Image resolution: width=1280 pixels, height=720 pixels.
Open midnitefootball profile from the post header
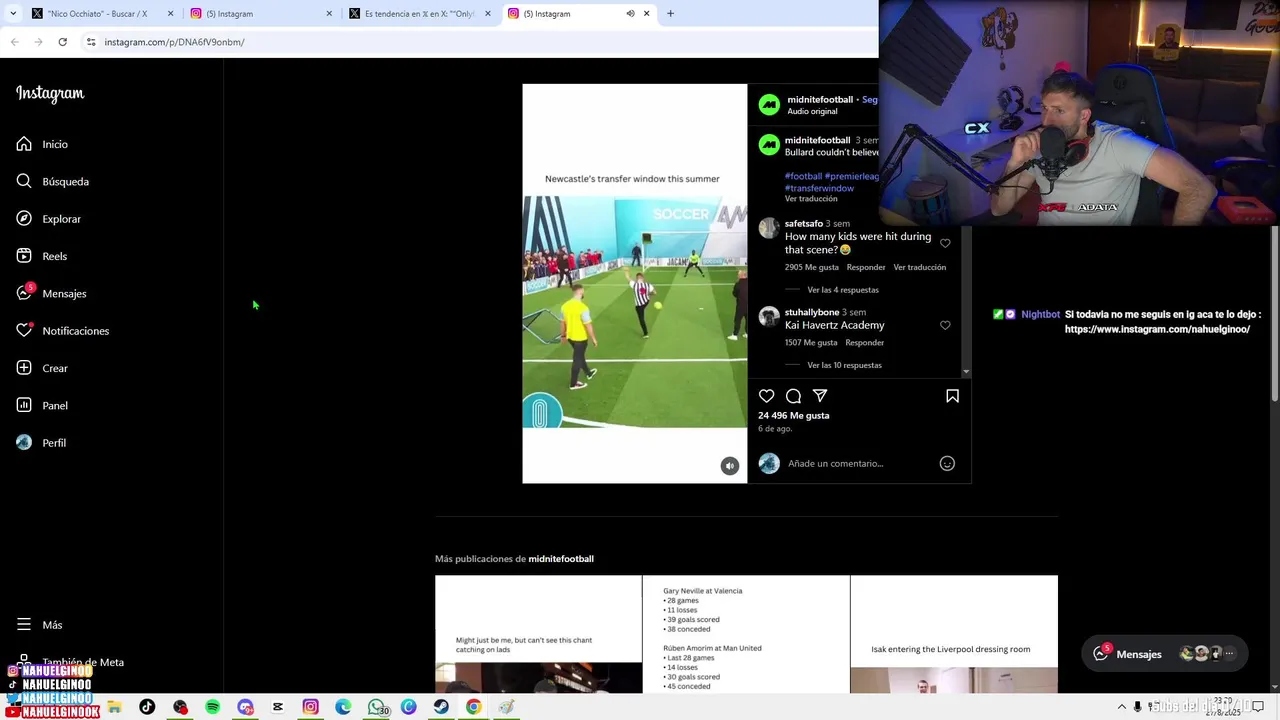point(820,100)
